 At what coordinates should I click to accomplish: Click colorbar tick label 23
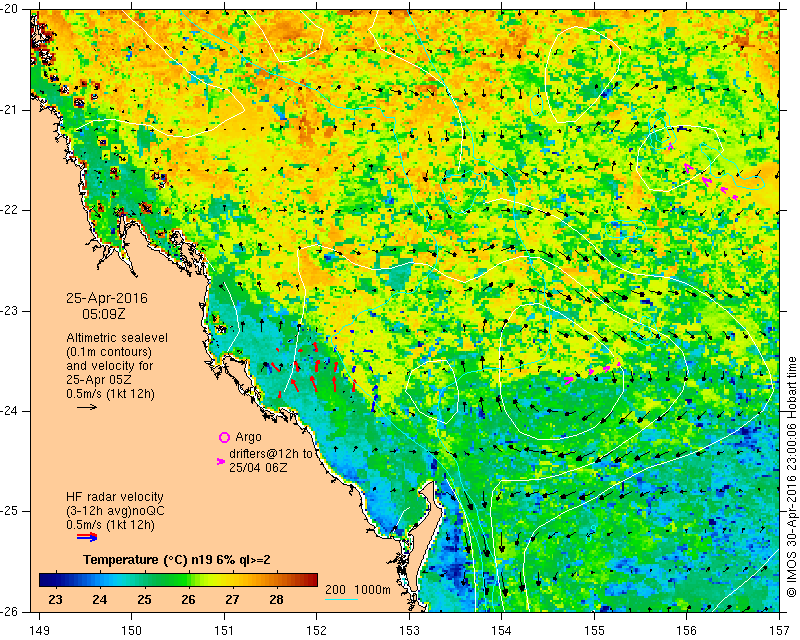(x=56, y=599)
